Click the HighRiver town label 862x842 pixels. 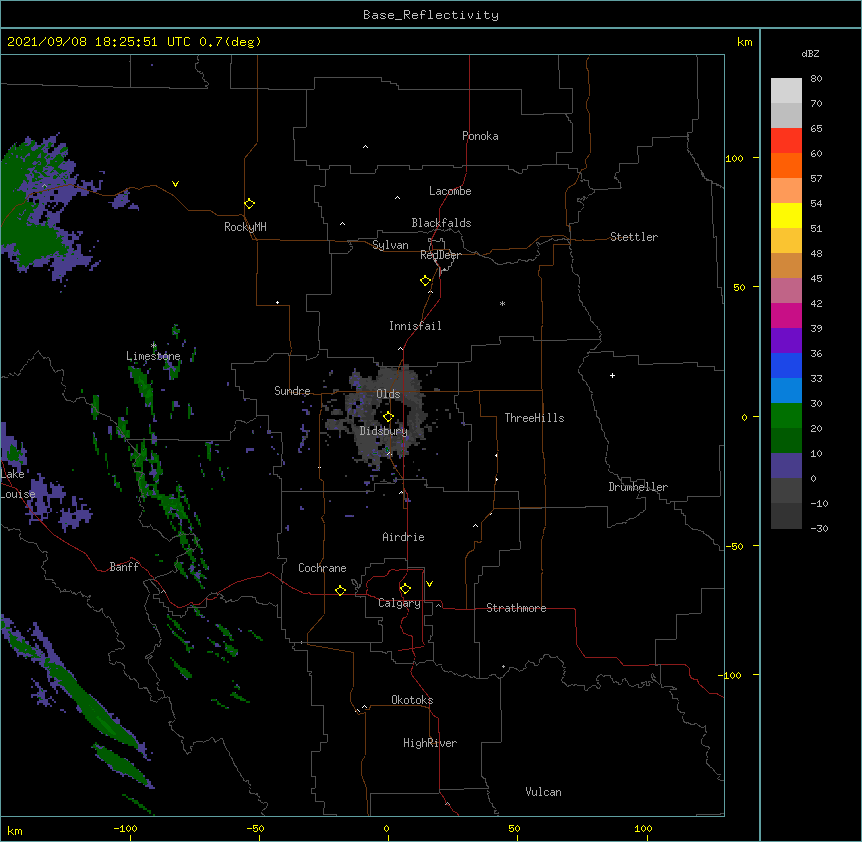click(430, 743)
